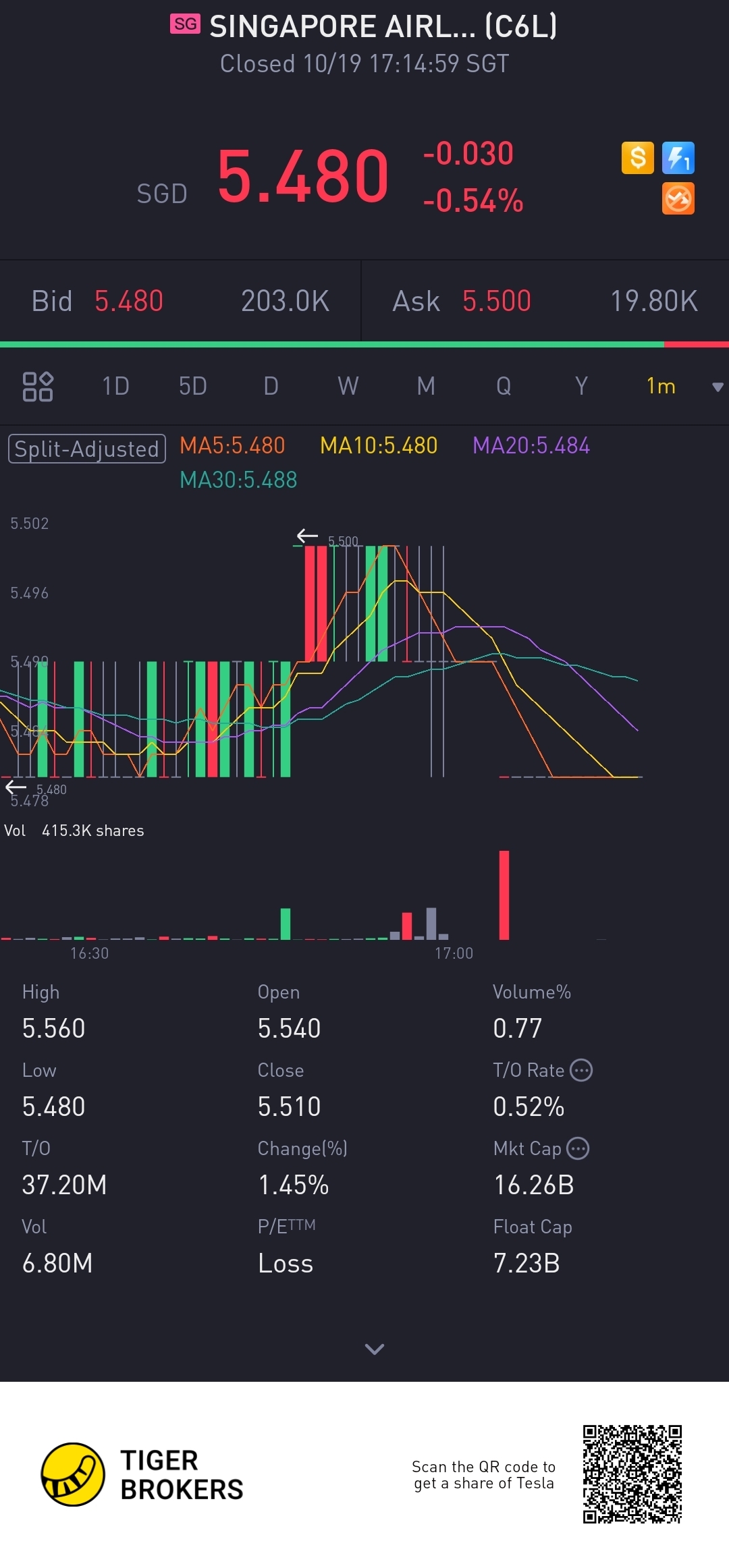Tap the Ask price 5.500

[497, 301]
